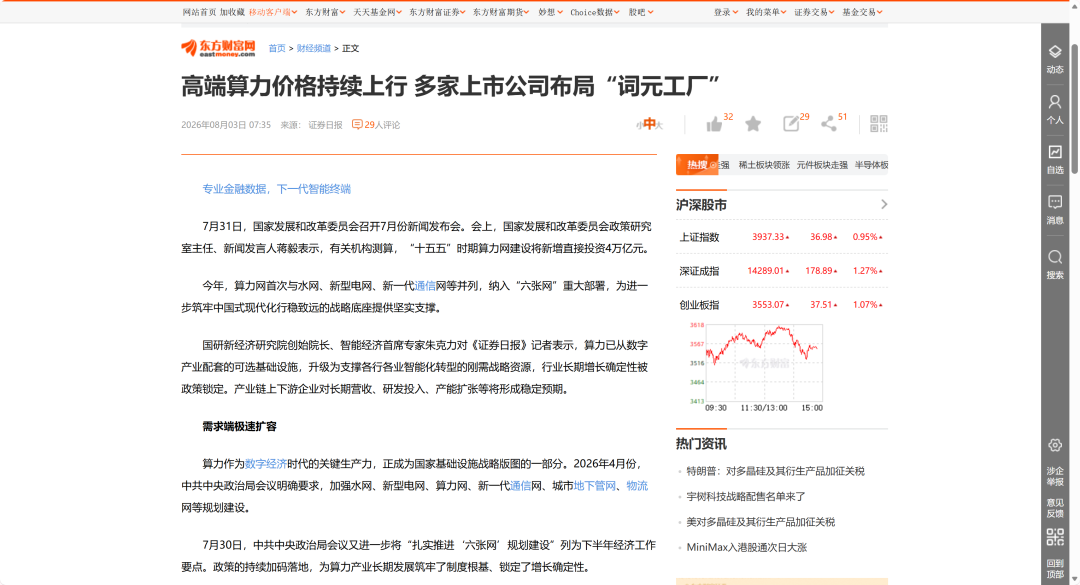Viewport: 1080px width, 585px height.
Task: Click the thumbs-up like icon
Action: coord(714,124)
